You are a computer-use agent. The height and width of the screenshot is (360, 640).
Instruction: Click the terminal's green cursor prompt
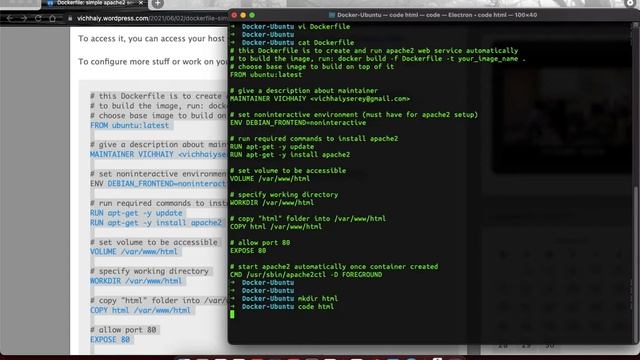232,314
